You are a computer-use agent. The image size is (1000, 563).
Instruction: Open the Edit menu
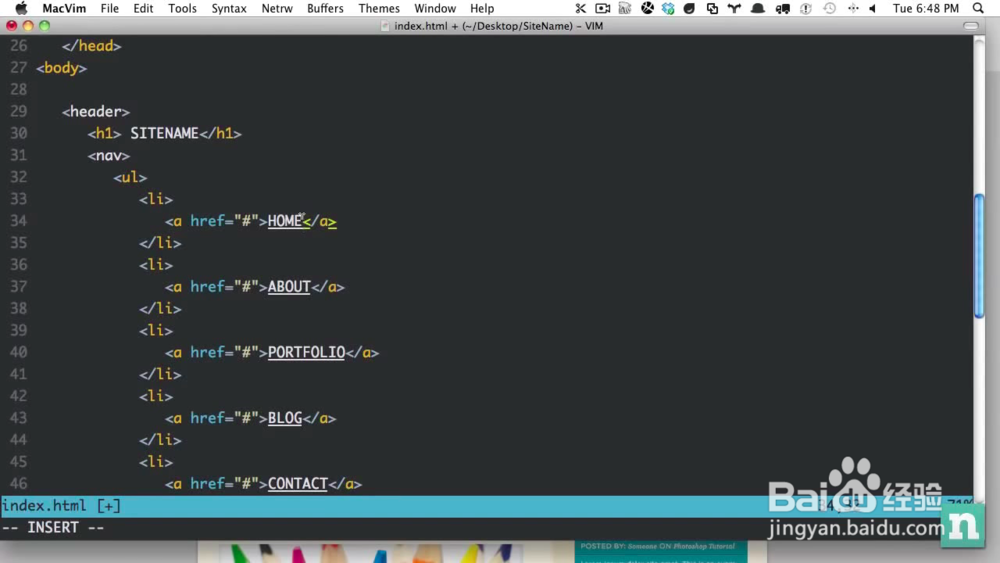click(143, 8)
